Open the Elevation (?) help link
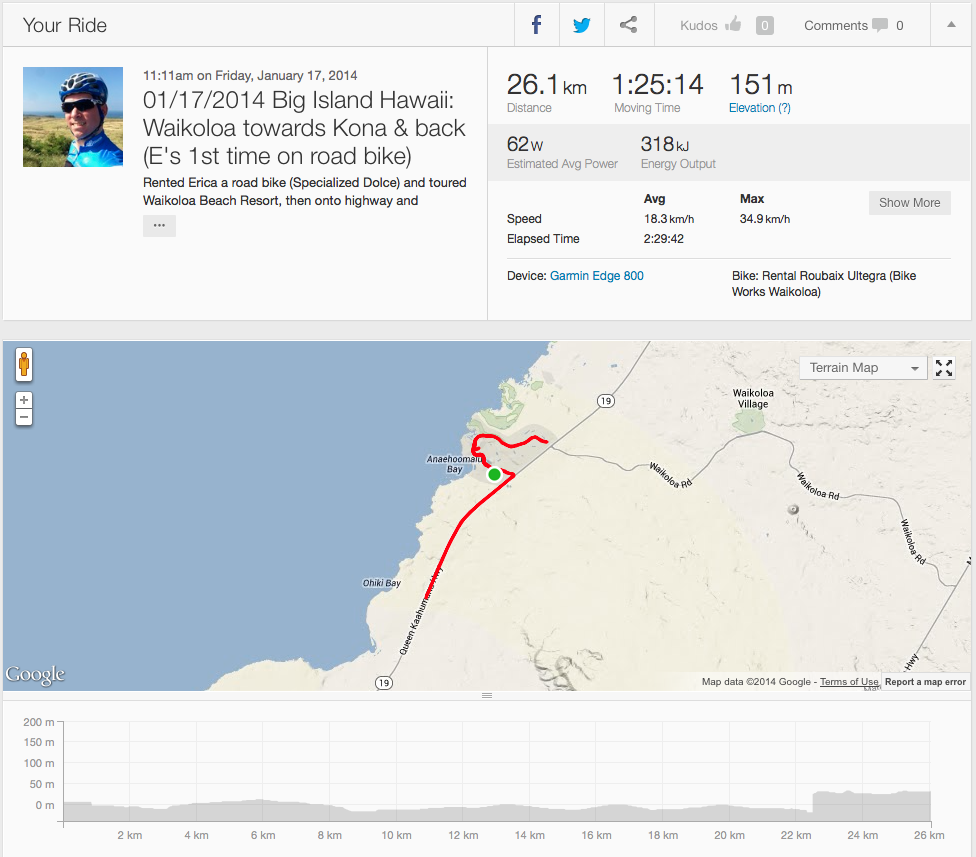 coord(760,108)
